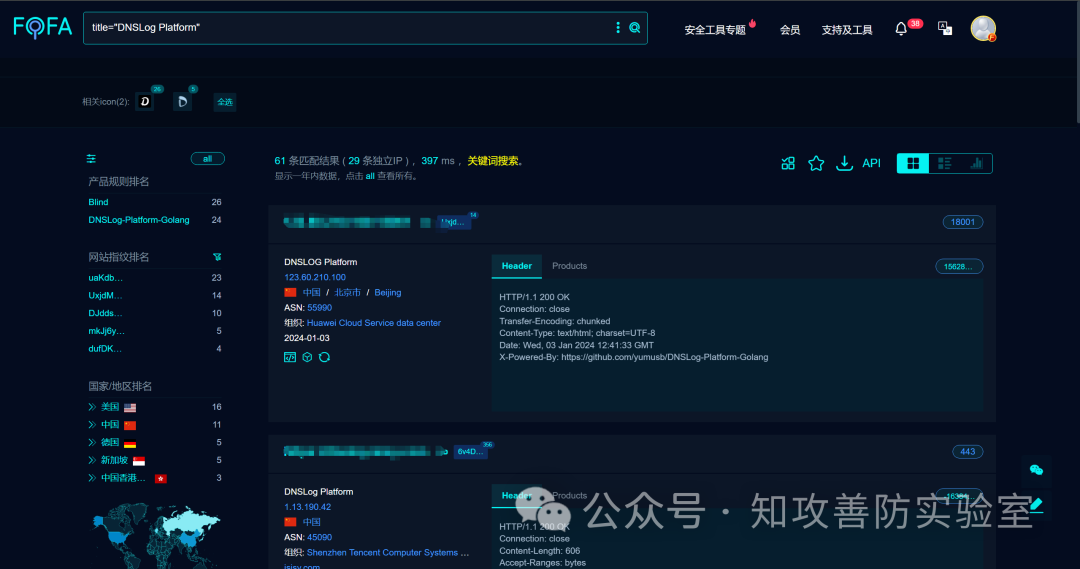Open the 支持及工具 menu
Image resolution: width=1080 pixels, height=569 pixels.
click(847, 30)
